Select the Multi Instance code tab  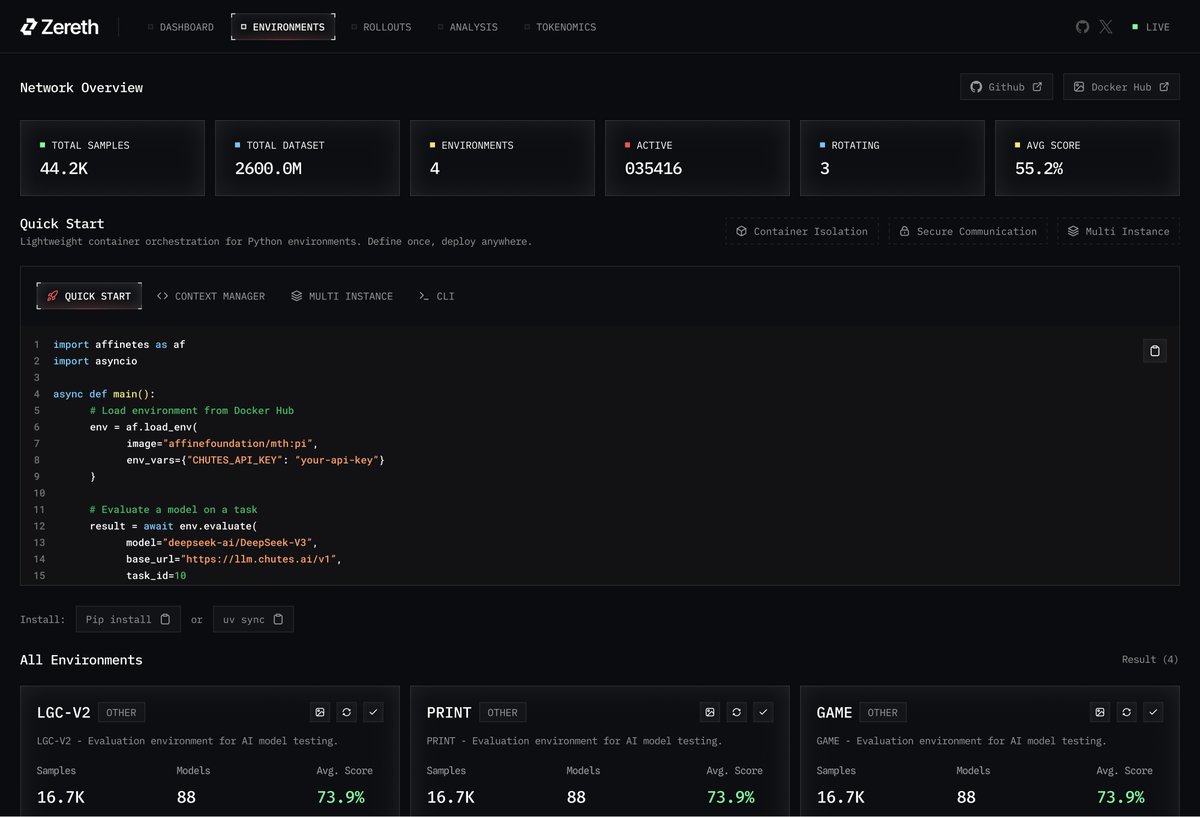[342, 296]
